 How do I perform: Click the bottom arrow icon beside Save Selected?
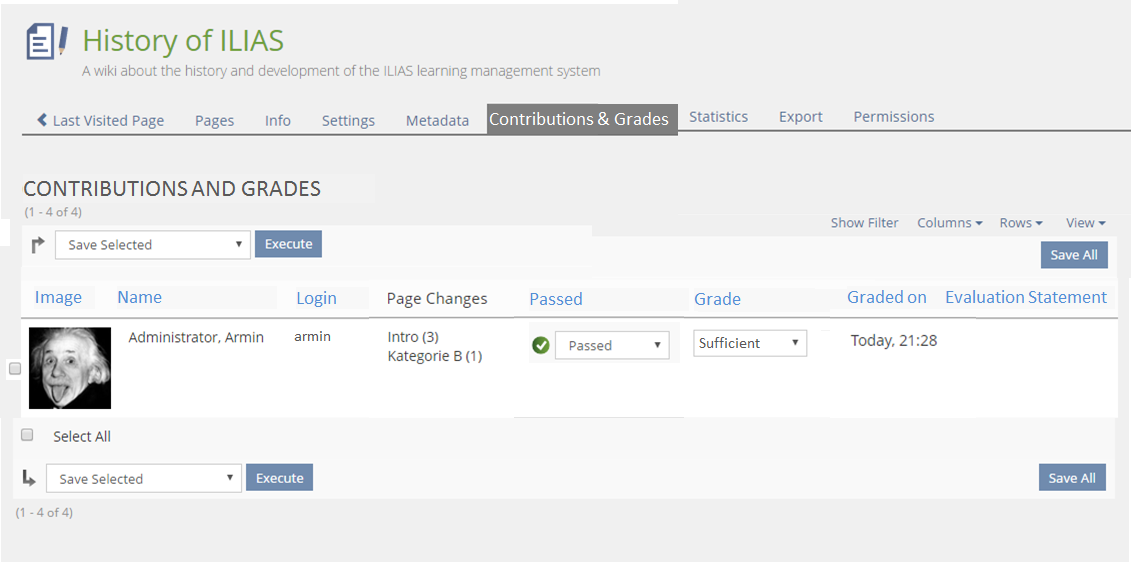(x=29, y=478)
